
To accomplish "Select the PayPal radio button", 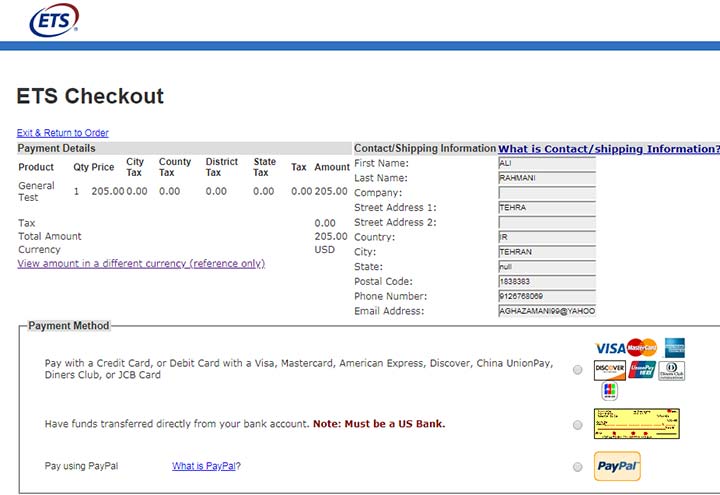I will pyautogui.click(x=578, y=467).
